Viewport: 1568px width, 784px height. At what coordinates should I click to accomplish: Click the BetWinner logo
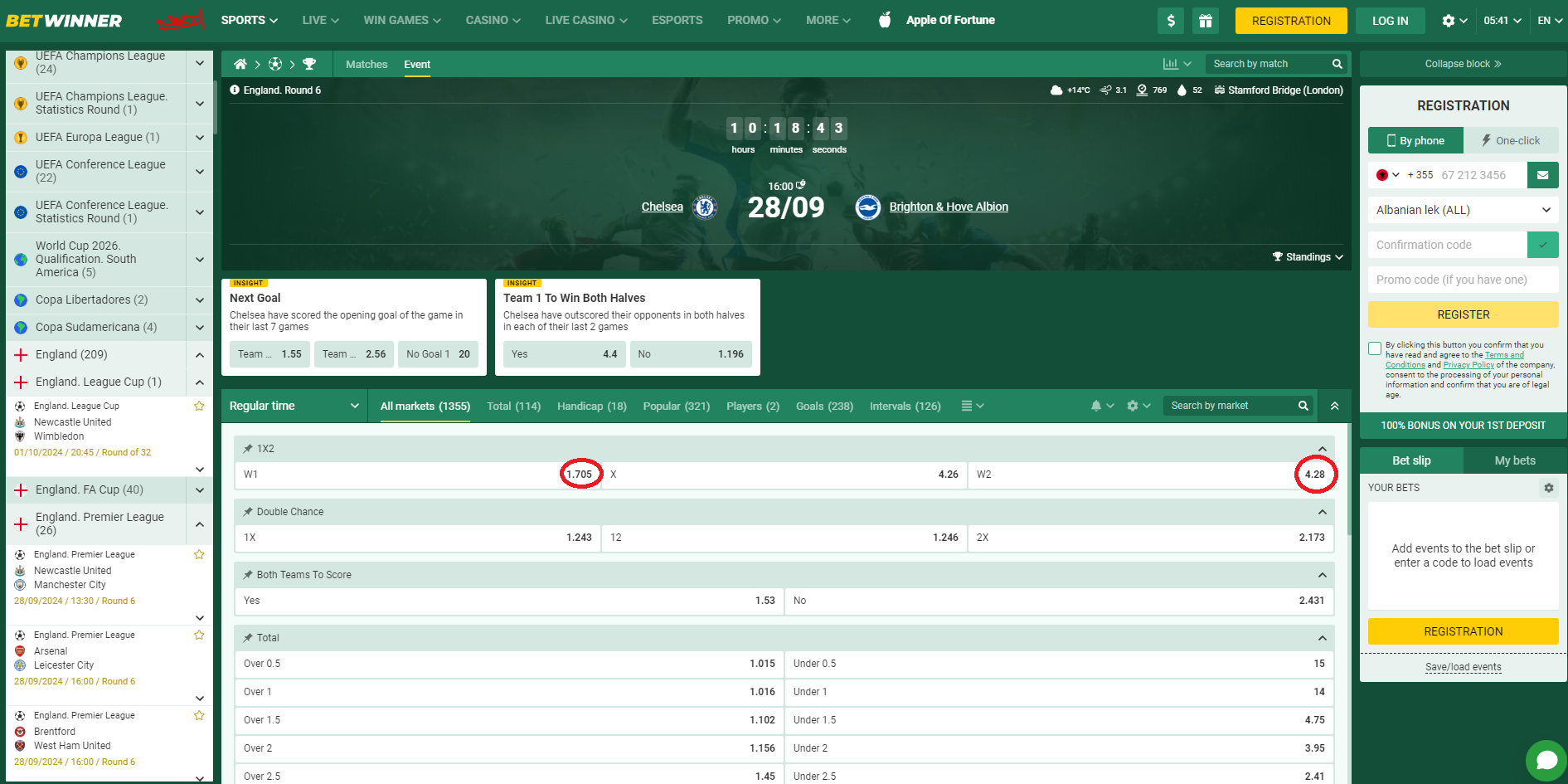coord(64,21)
